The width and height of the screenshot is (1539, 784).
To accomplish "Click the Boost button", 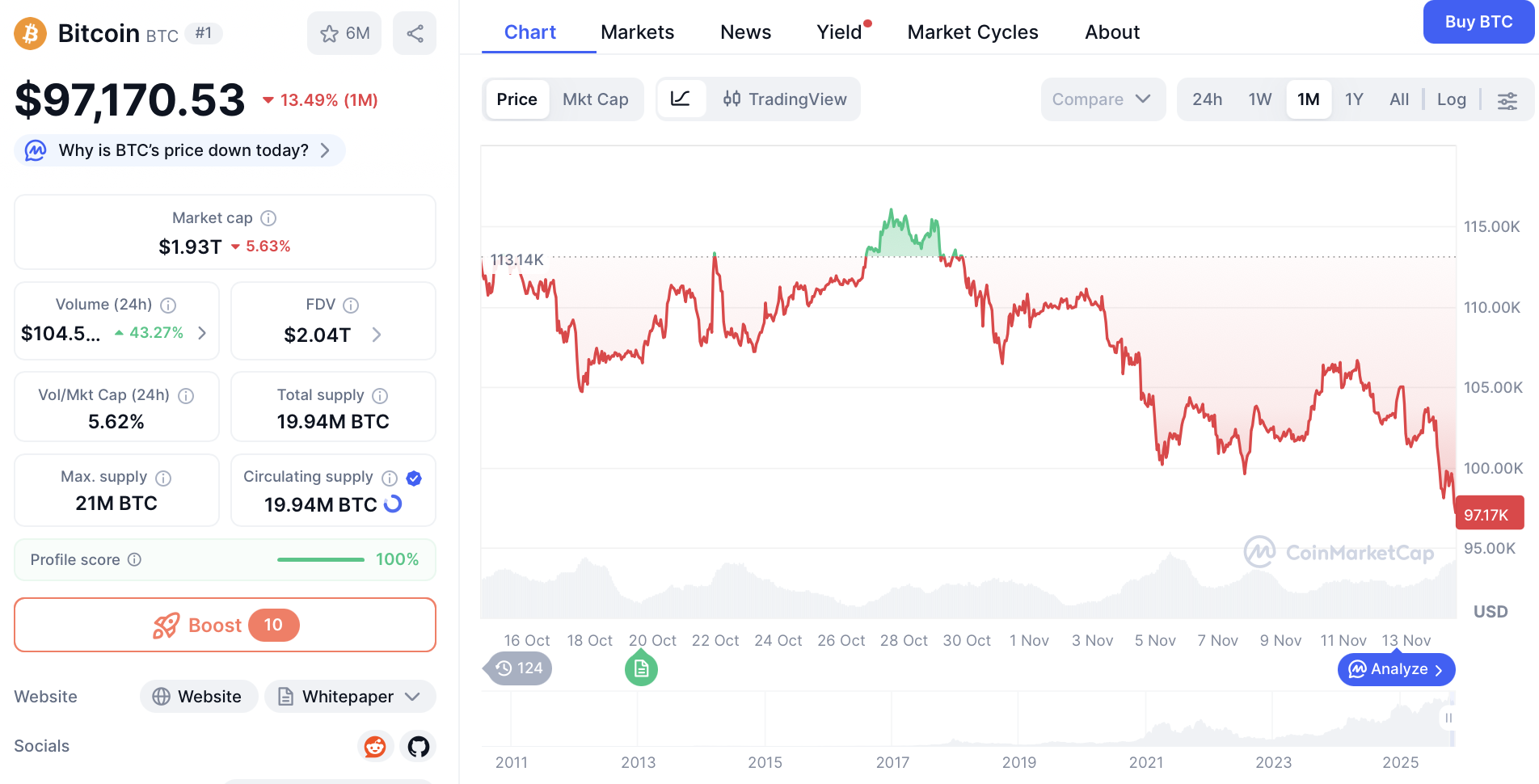I will point(225,625).
